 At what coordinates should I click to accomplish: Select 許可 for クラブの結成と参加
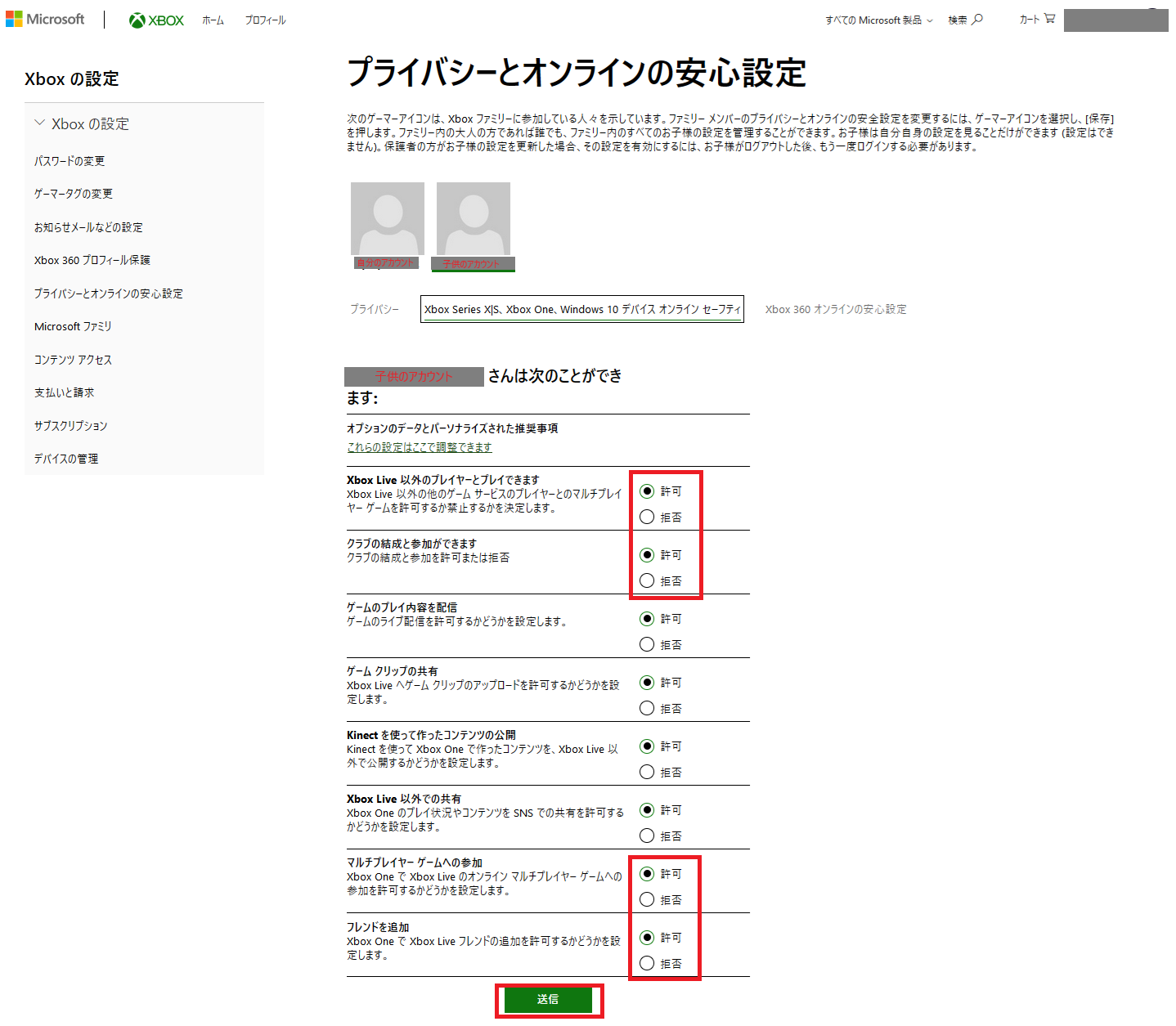coord(647,555)
